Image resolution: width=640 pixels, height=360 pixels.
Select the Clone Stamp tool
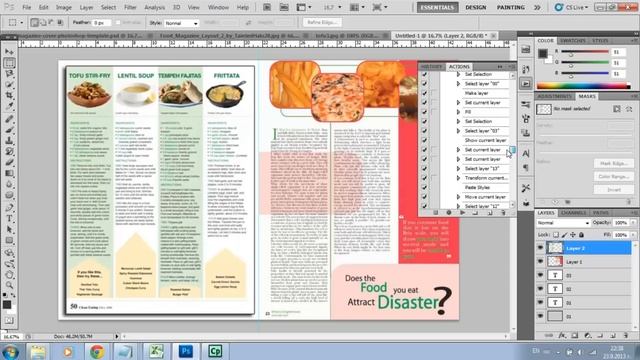9,141
